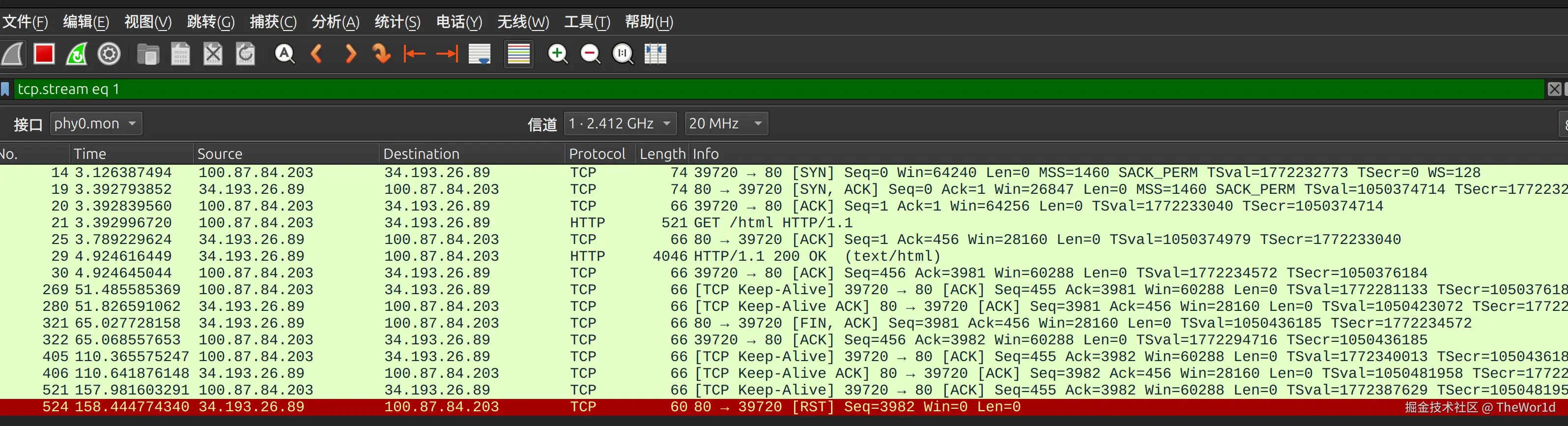Click the find packet magnifier icon
This screenshot has height=426, width=1568.
[x=284, y=54]
